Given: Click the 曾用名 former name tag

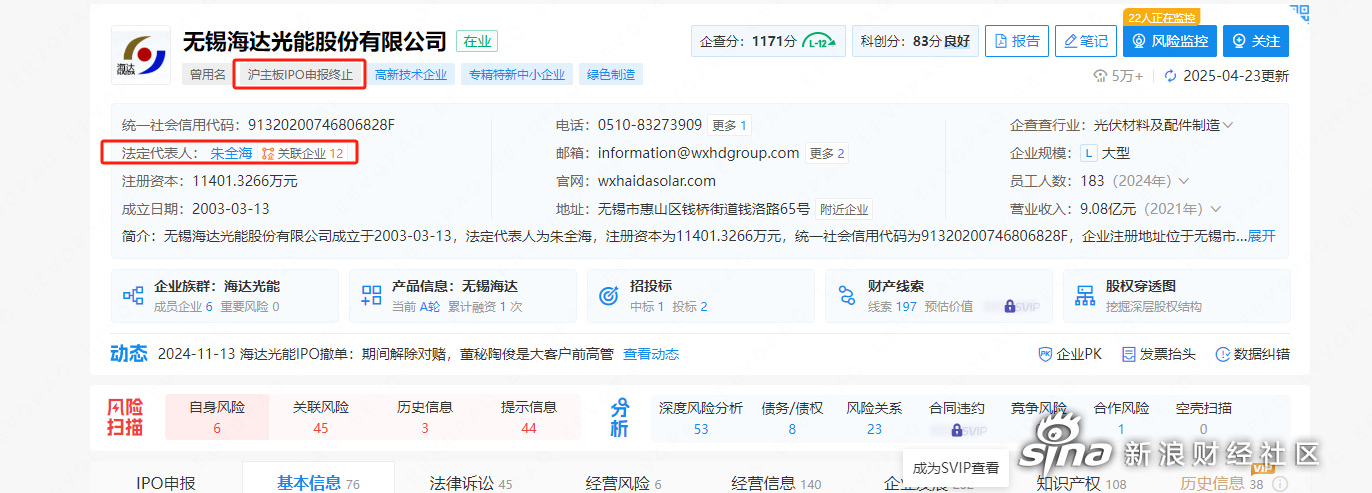Looking at the screenshot, I should (x=207, y=74).
